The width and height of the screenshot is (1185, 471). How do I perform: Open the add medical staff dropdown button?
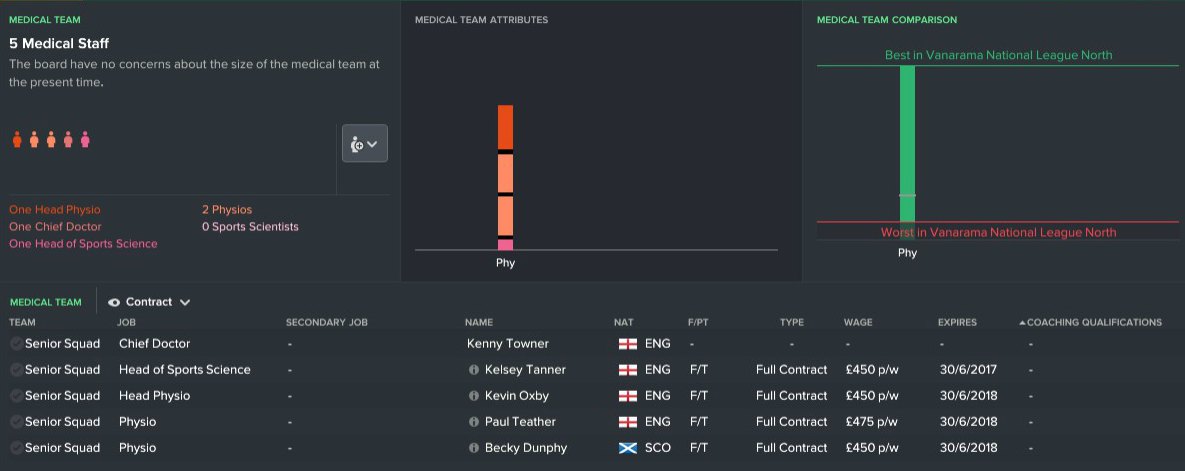click(x=364, y=144)
